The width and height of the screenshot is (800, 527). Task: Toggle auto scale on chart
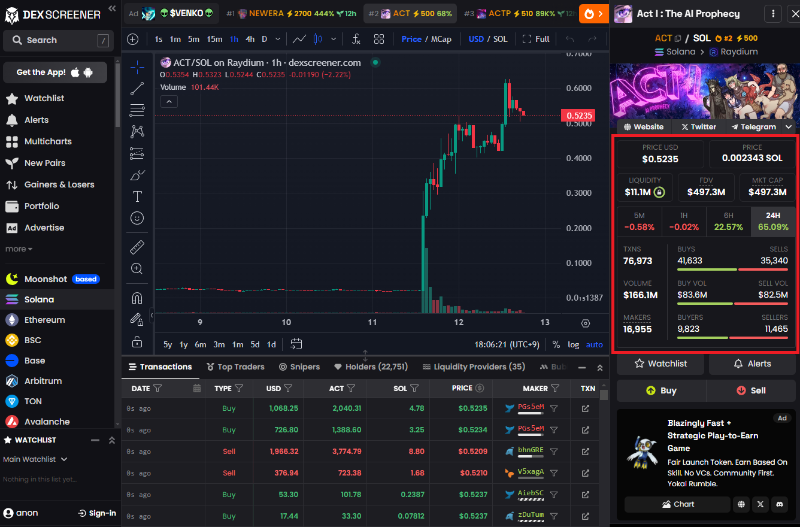coord(594,345)
